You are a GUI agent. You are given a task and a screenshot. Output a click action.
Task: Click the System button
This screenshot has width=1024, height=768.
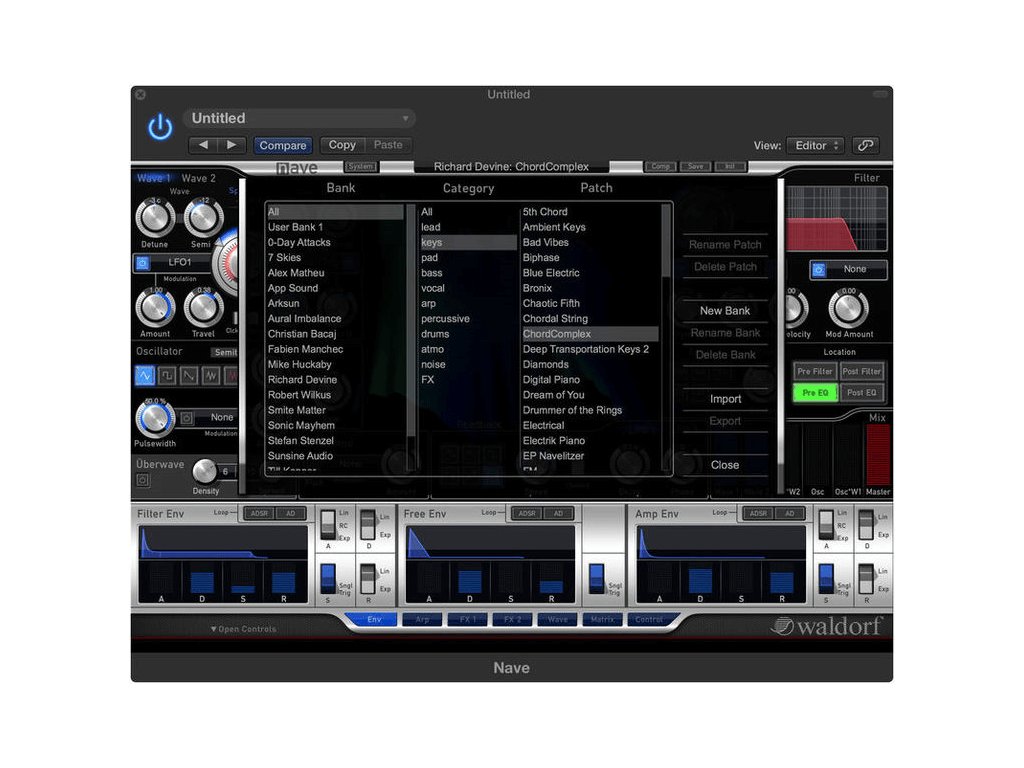point(360,167)
